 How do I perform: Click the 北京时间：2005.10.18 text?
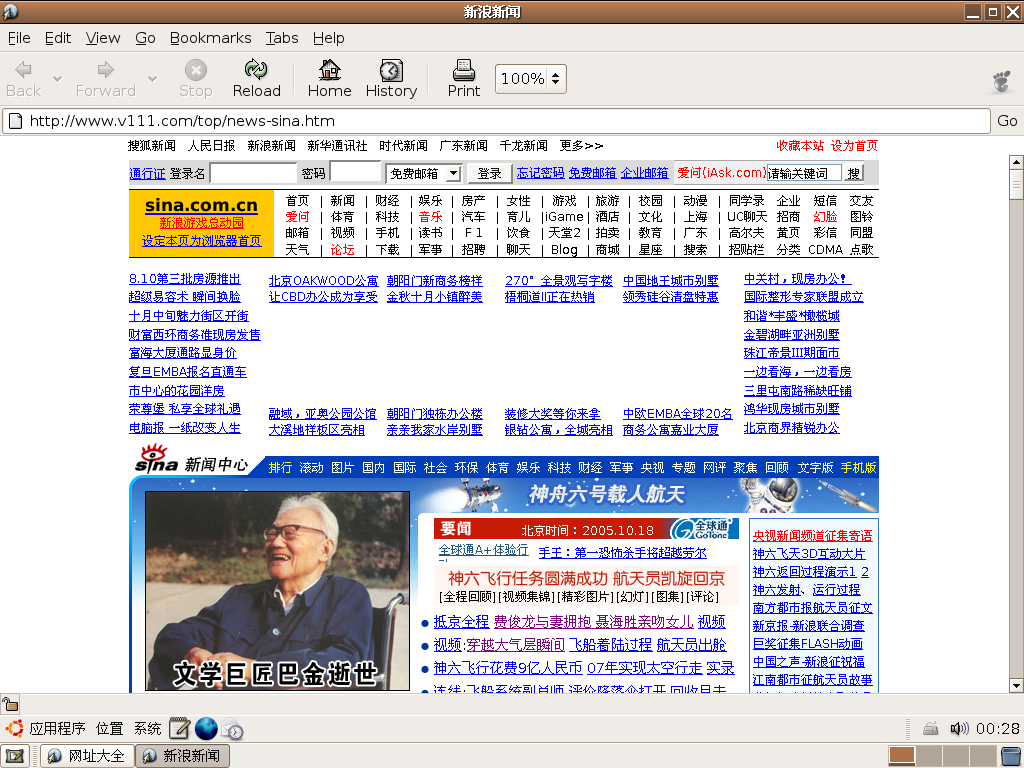[x=587, y=530]
